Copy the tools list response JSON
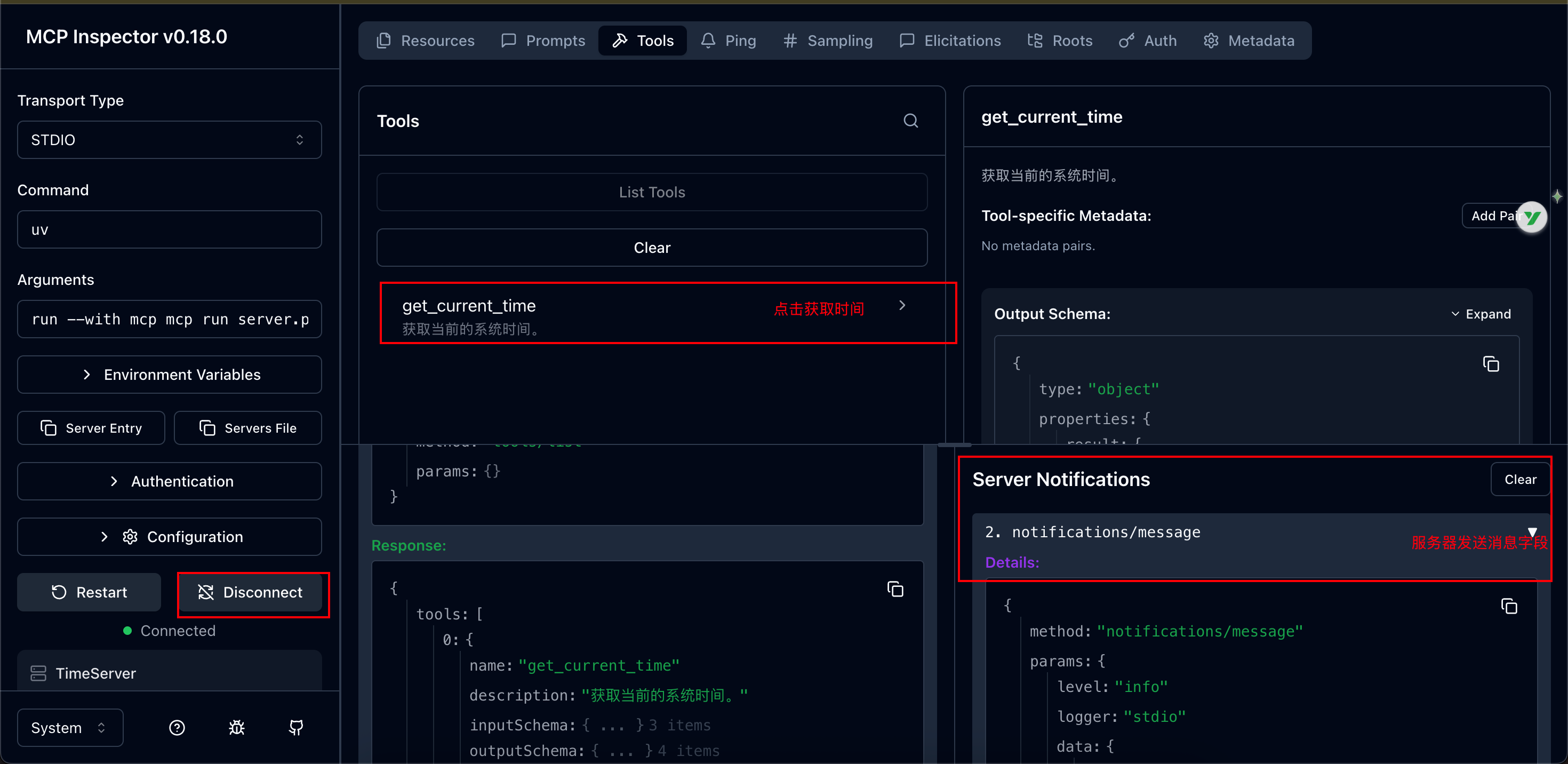This screenshot has width=1568, height=764. pyautogui.click(x=895, y=590)
